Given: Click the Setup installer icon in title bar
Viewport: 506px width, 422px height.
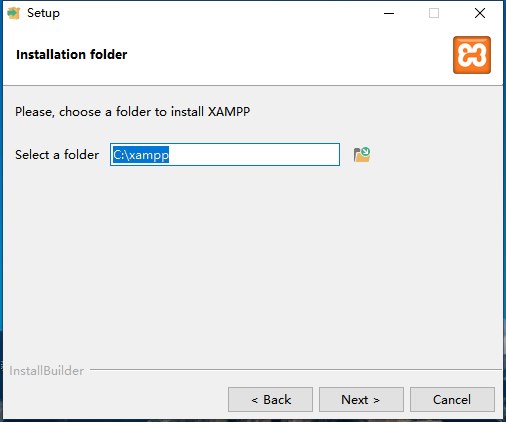Looking at the screenshot, I should point(14,13).
